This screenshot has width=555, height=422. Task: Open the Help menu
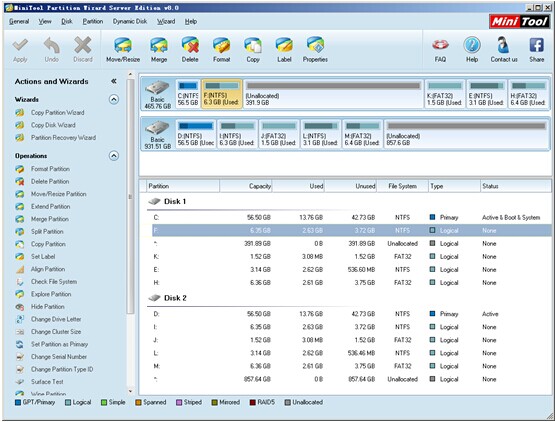point(190,22)
